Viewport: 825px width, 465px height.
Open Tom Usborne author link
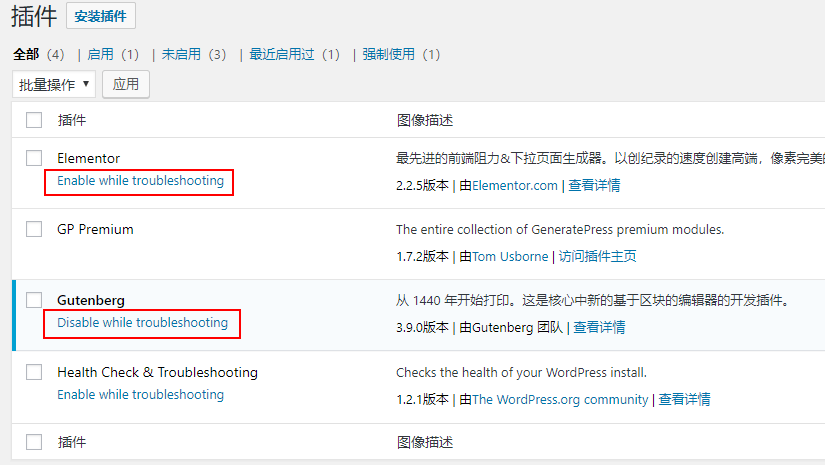[510, 256]
